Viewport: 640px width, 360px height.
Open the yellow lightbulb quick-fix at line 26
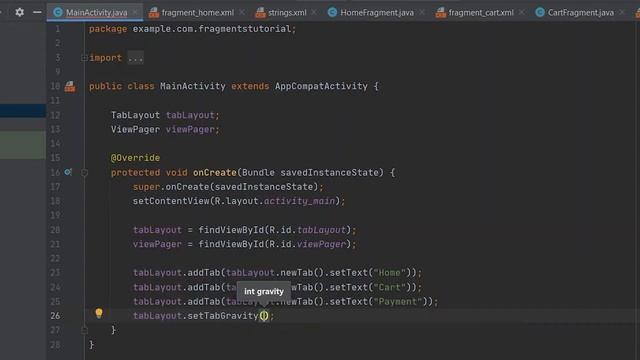tap(99, 313)
